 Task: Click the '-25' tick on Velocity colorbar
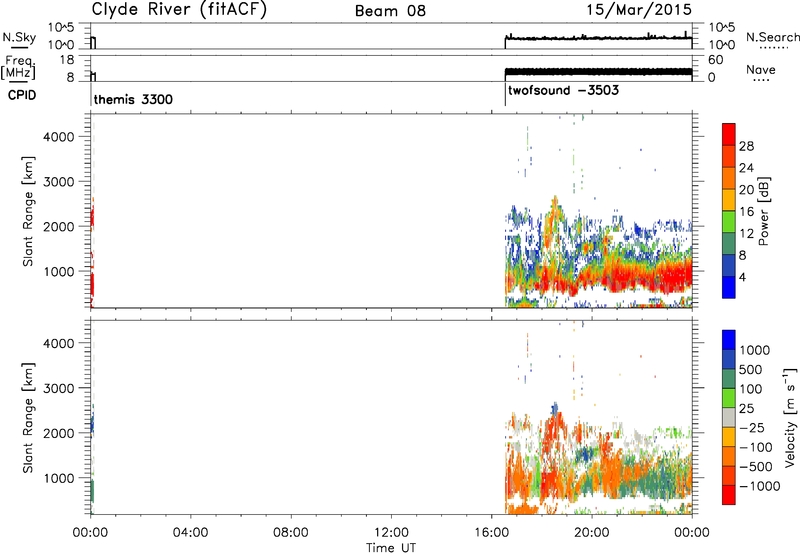(752, 427)
